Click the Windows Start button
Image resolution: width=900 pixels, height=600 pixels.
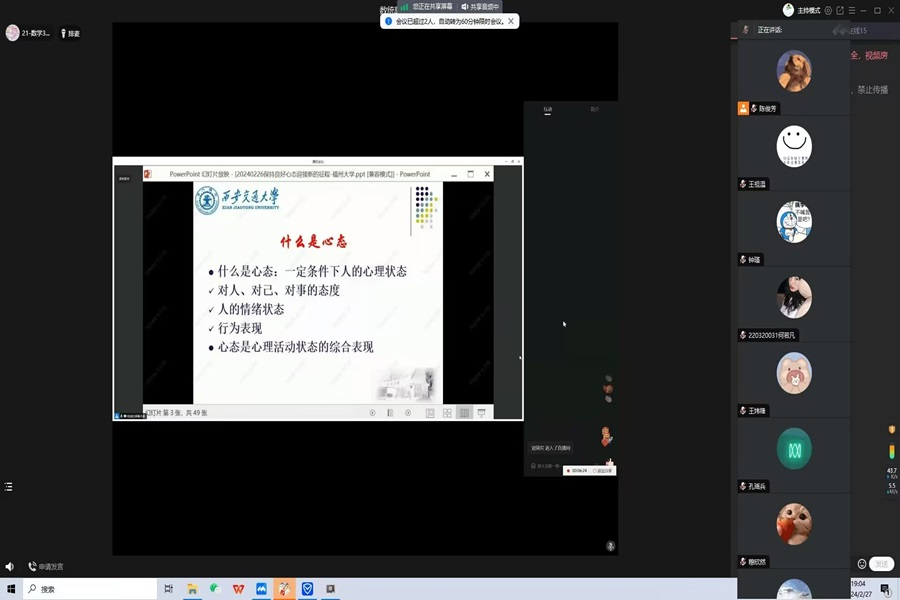click(12, 589)
